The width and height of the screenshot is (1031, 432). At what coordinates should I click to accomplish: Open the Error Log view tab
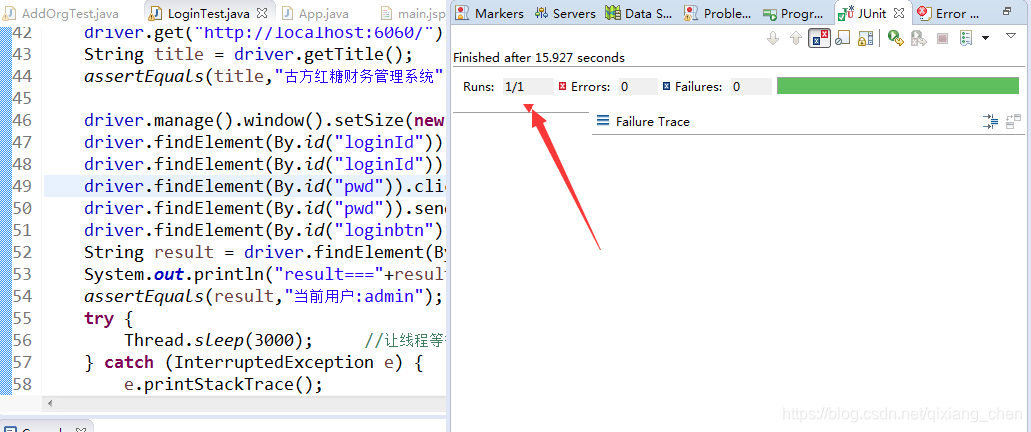pyautogui.click(x=949, y=13)
